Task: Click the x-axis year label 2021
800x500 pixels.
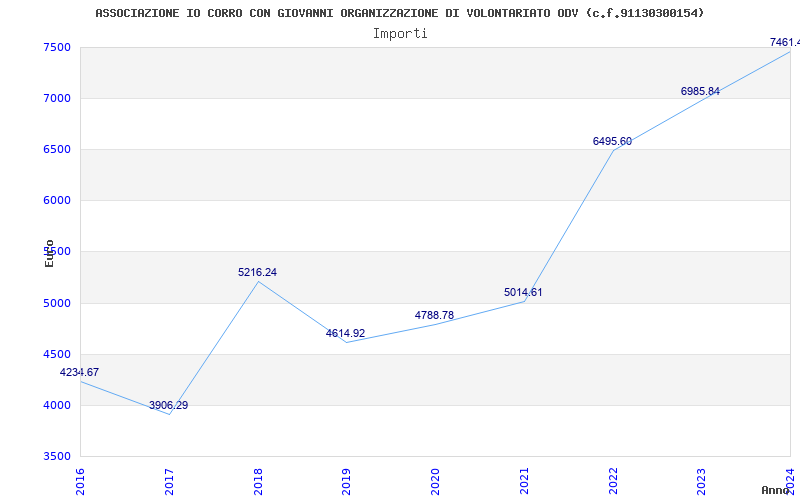Action: 524,481
